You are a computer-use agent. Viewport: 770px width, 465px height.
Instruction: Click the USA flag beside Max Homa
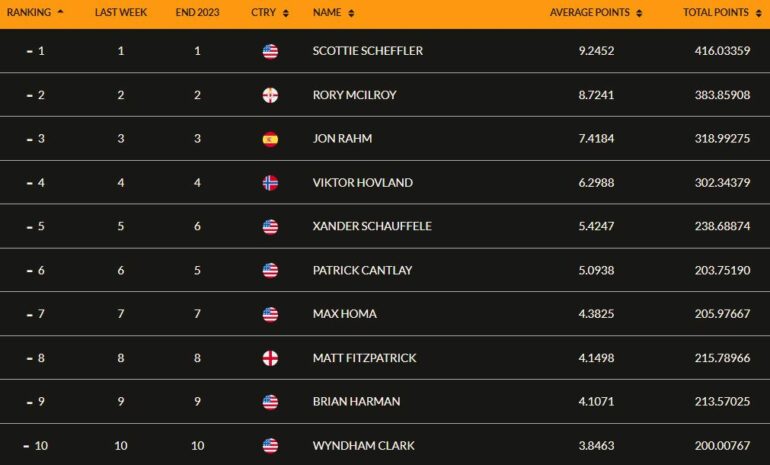click(270, 314)
